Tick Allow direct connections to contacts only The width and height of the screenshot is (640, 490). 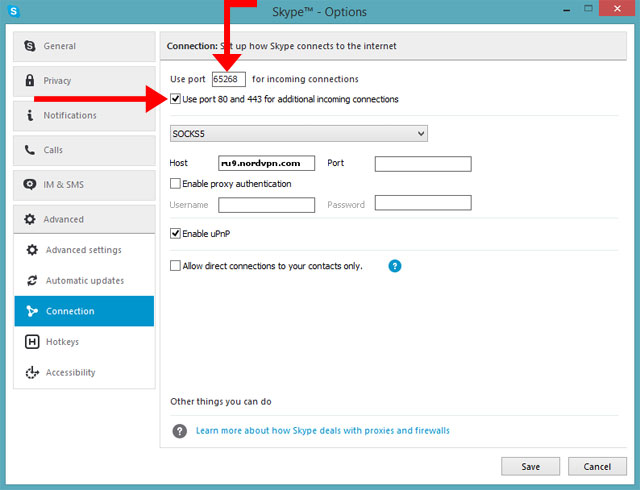point(176,266)
